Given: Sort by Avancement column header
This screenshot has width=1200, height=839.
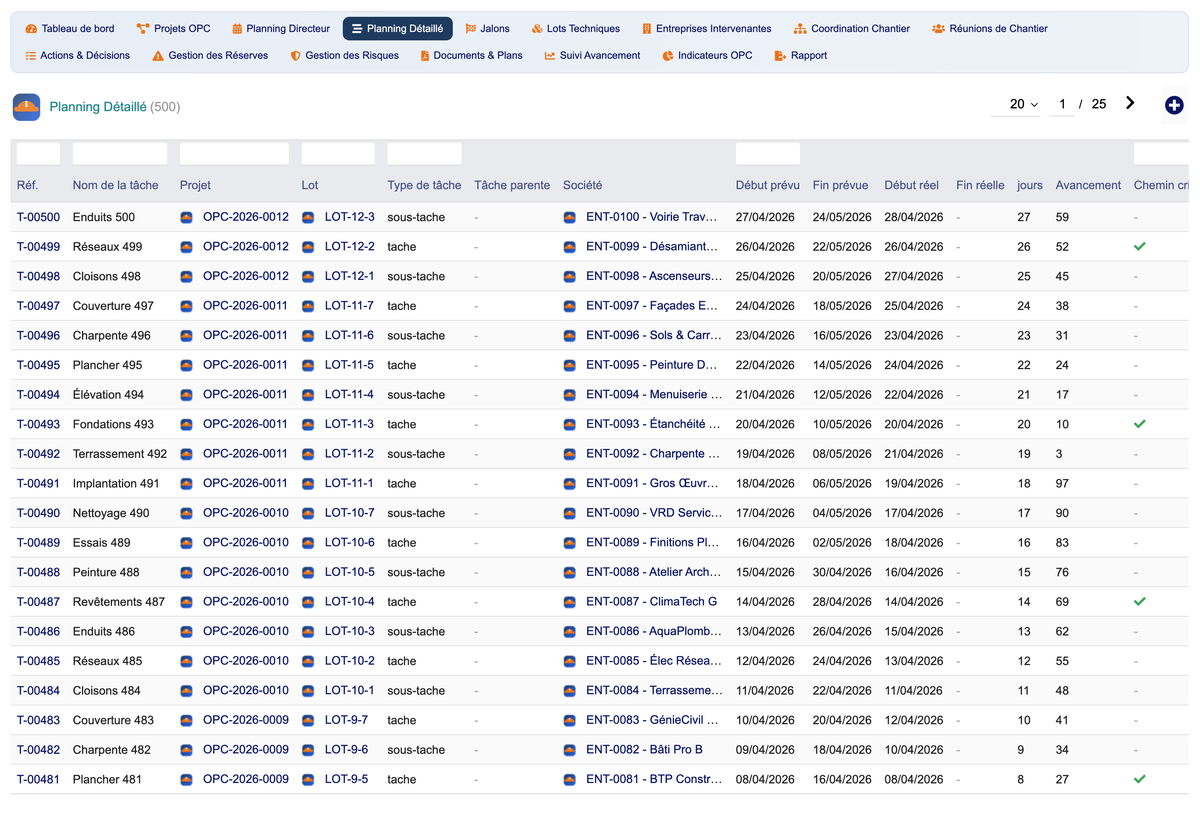Looking at the screenshot, I should tap(1088, 185).
